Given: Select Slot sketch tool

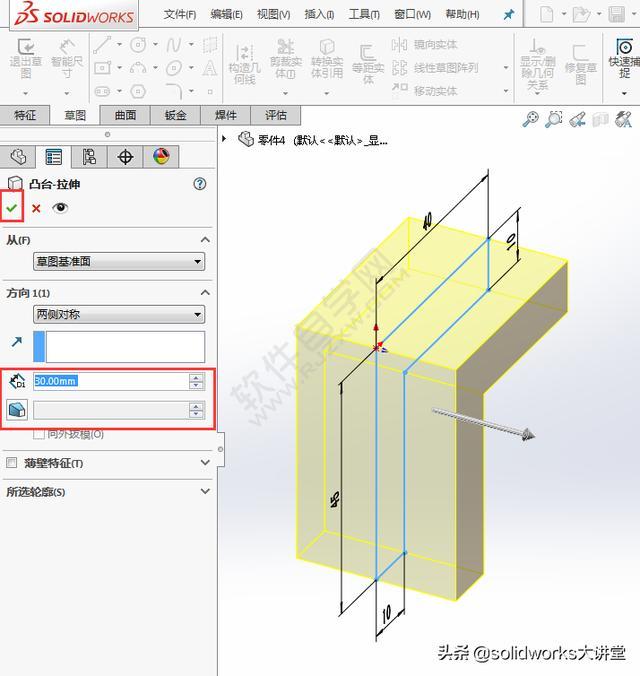Looking at the screenshot, I should pyautogui.click(x=103, y=91).
